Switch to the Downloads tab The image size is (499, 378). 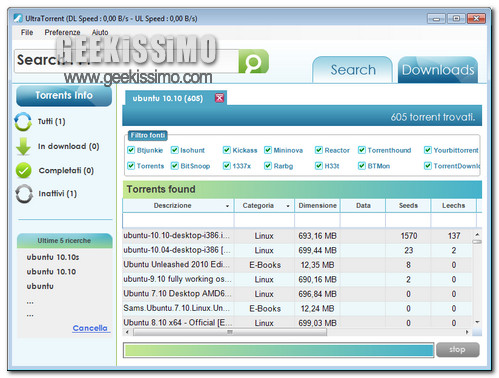pos(438,70)
